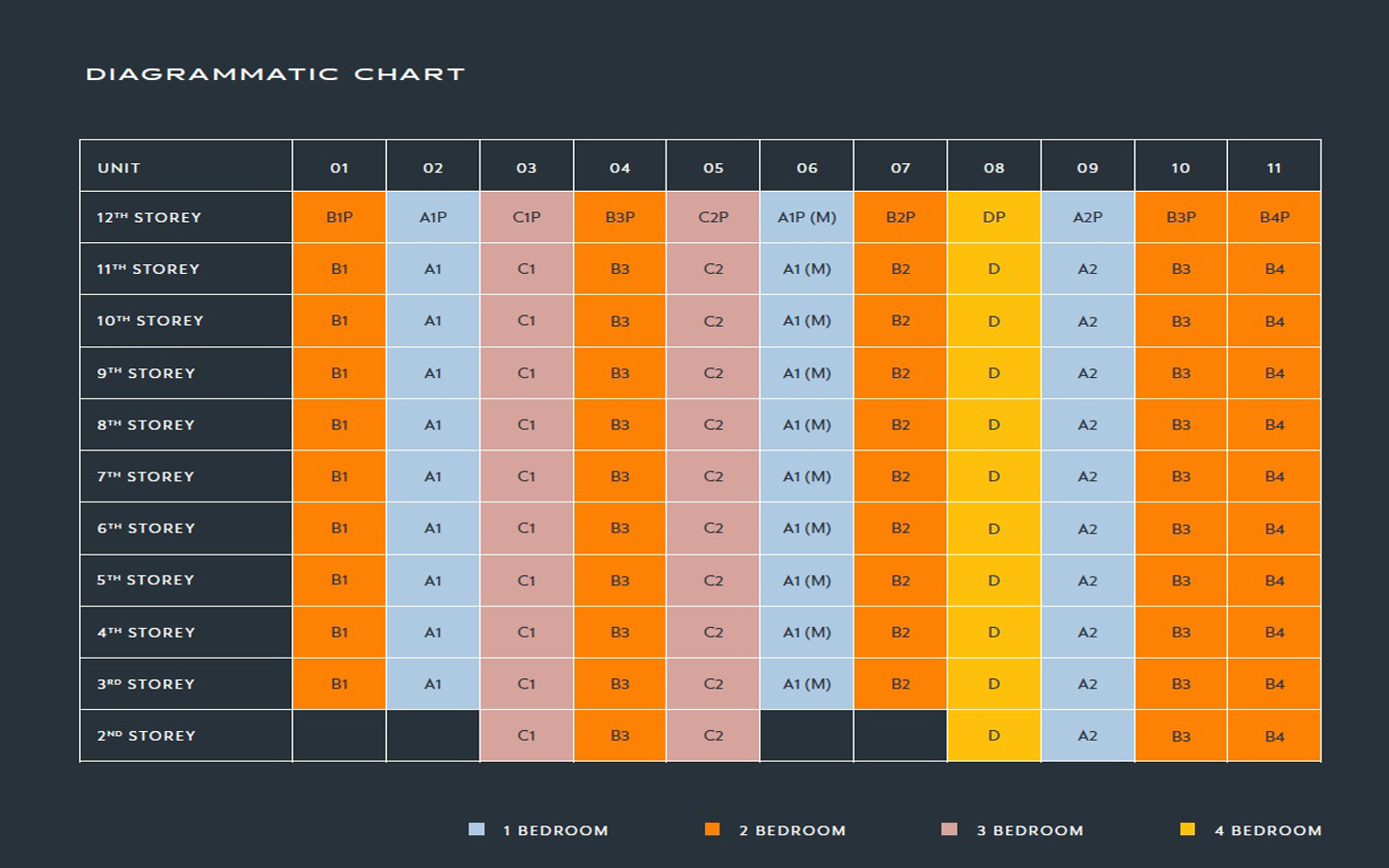The width and height of the screenshot is (1389, 868).
Task: Click the orange 2 Bedroom legend swatch
Action: 713,829
